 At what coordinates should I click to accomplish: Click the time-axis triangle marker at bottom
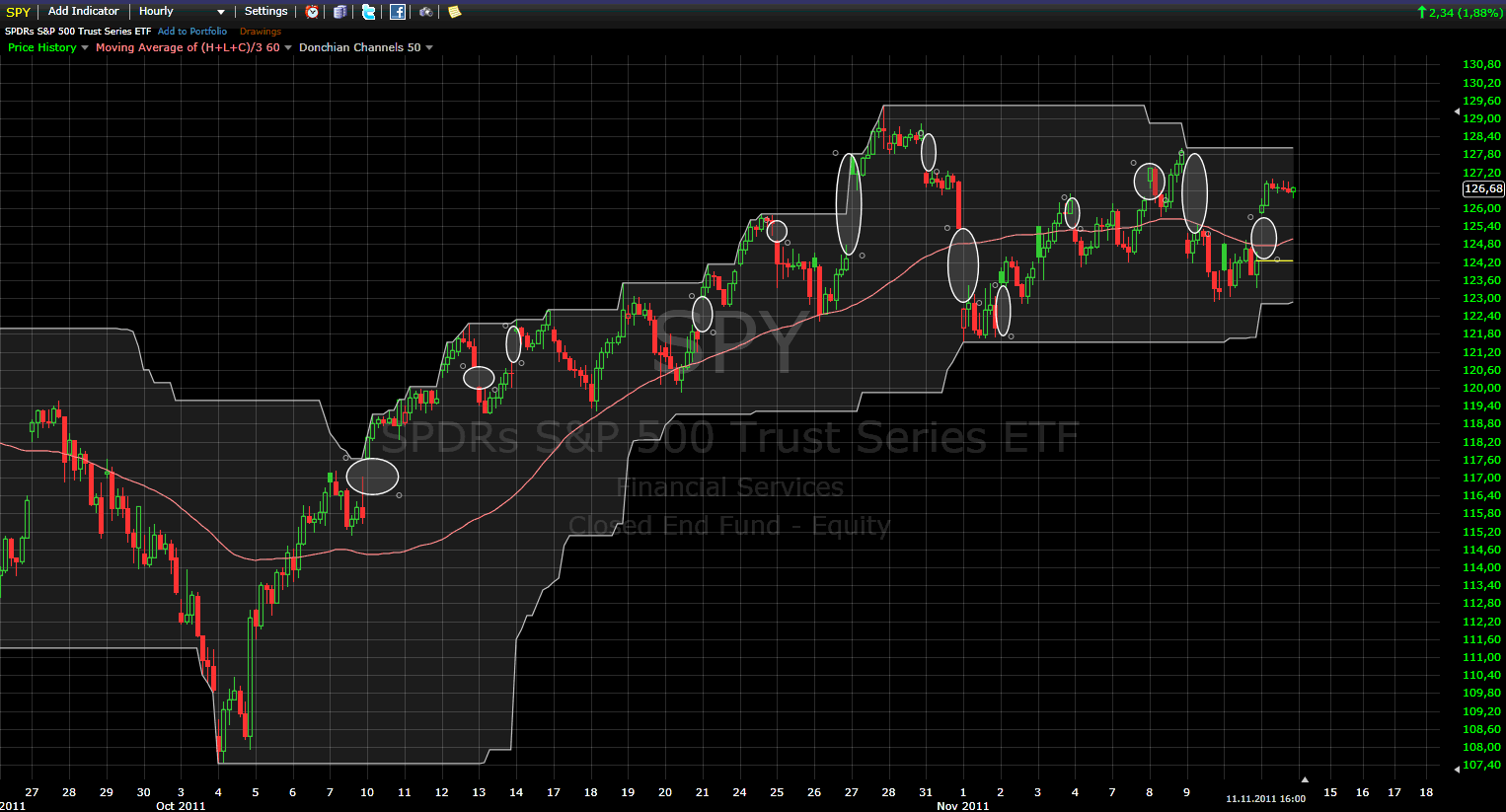click(x=1304, y=779)
